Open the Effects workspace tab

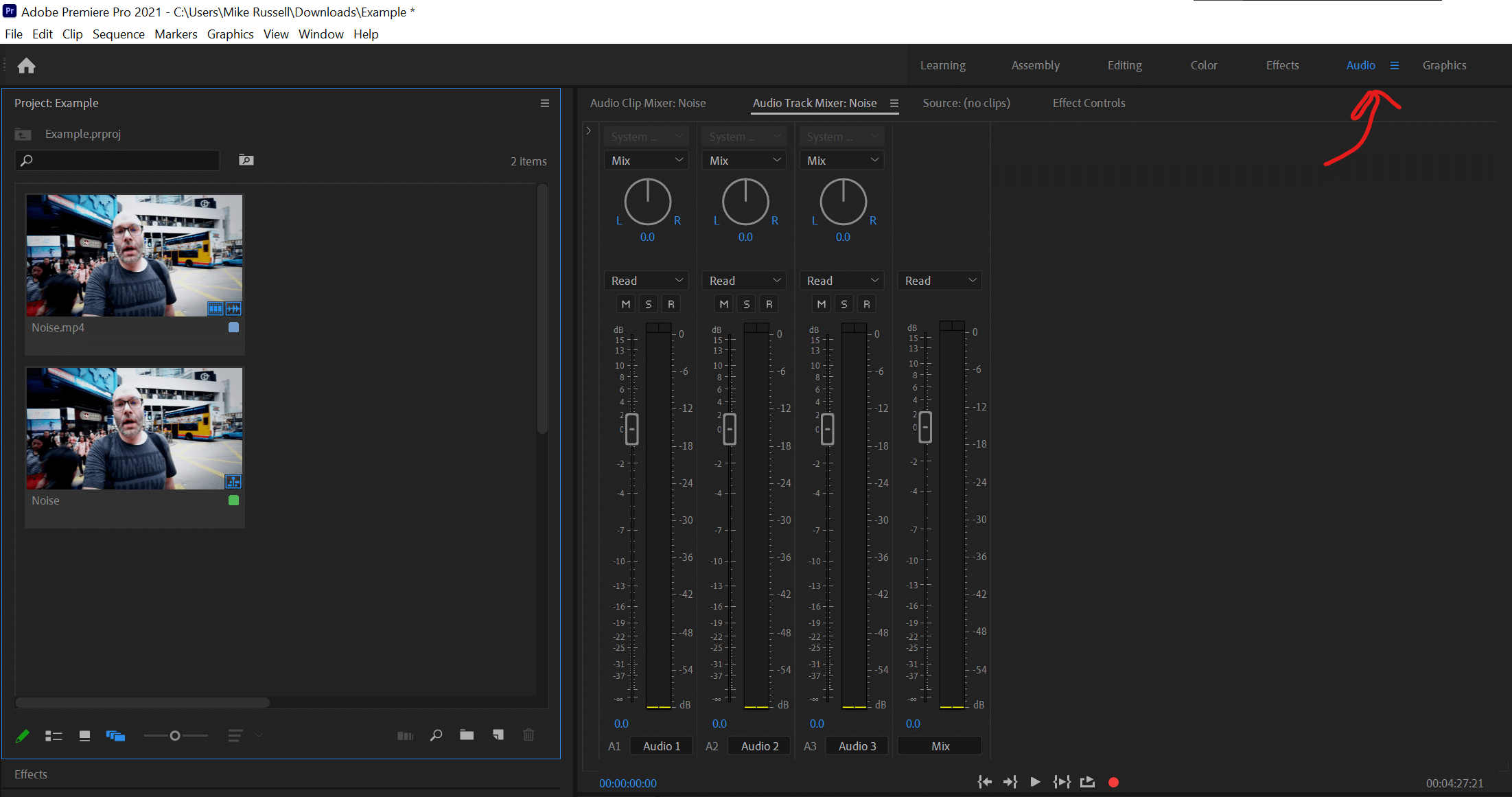[1281, 65]
